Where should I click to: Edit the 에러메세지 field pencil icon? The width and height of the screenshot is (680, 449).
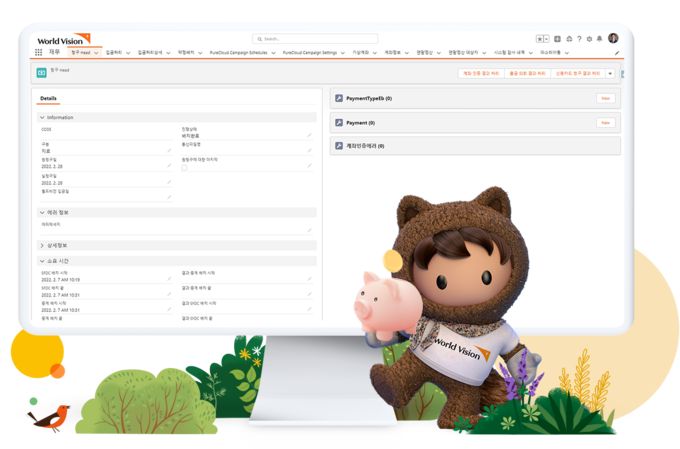click(309, 230)
